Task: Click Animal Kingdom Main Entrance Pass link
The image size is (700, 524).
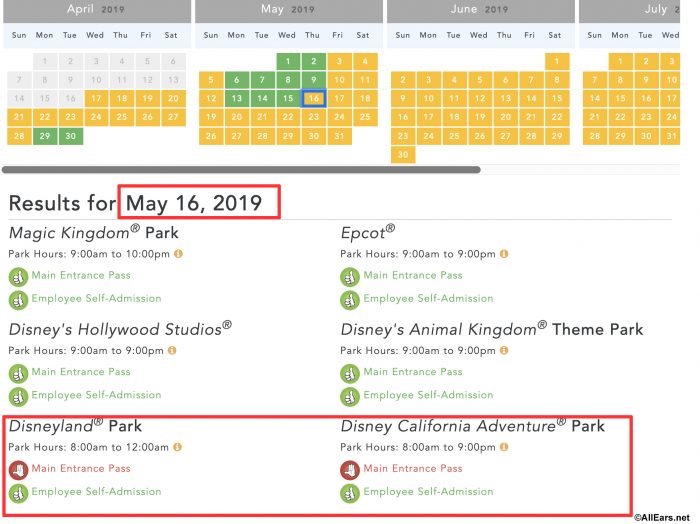Action: tap(413, 372)
